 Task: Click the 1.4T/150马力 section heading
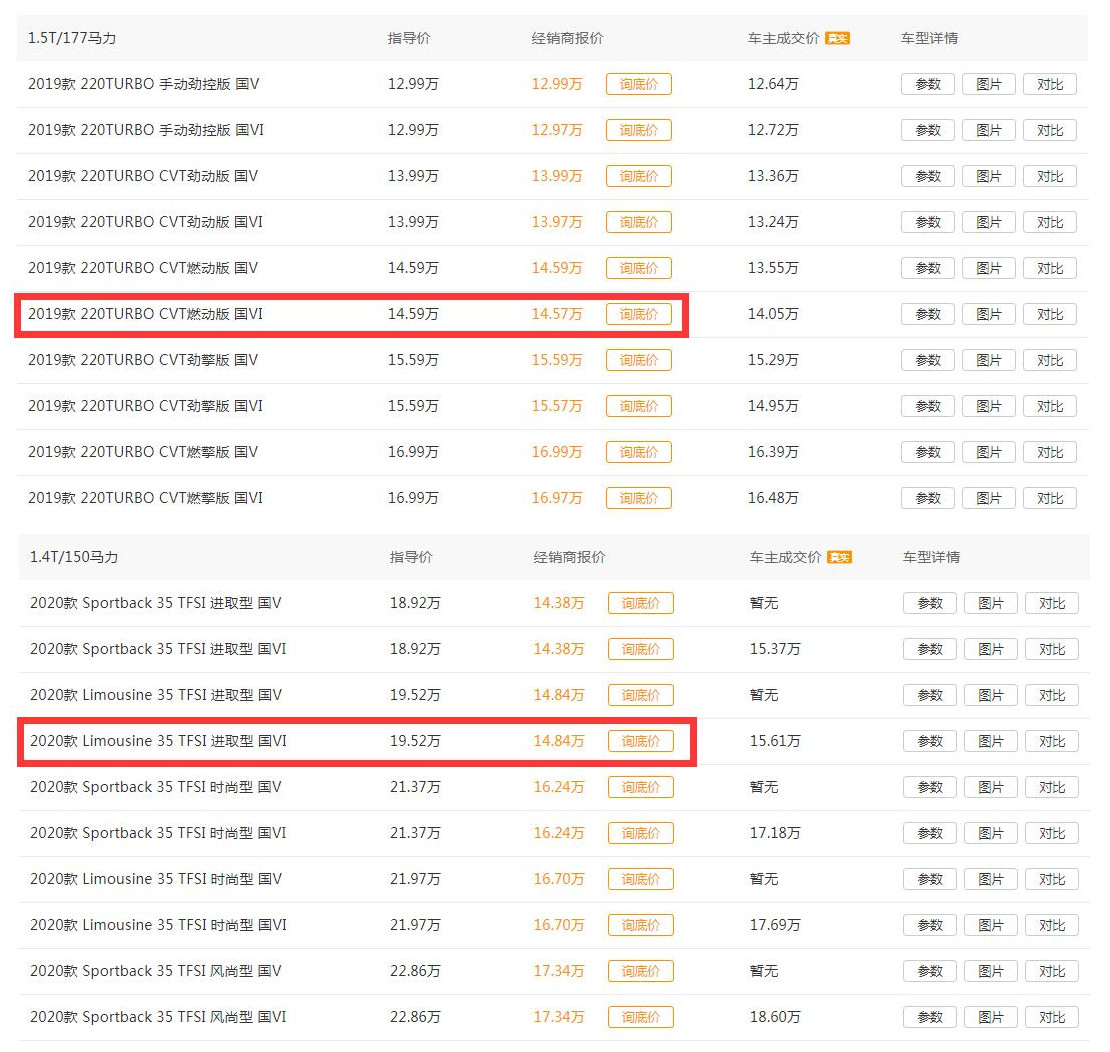[x=74, y=557]
